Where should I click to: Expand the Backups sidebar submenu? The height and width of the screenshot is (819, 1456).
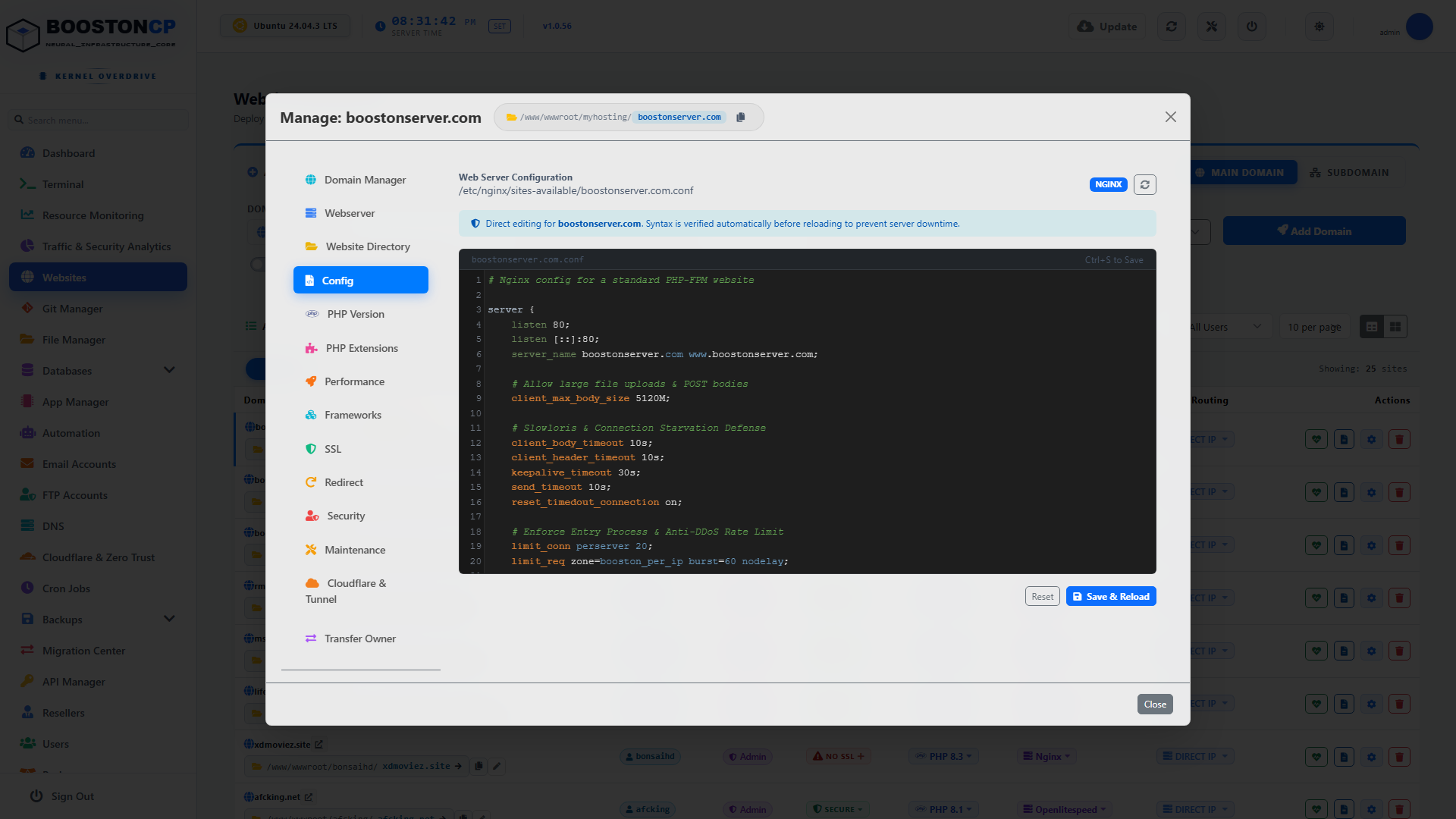[169, 619]
